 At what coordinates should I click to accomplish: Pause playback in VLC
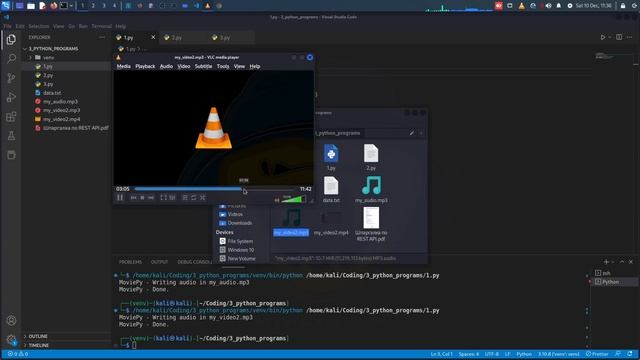click(120, 198)
